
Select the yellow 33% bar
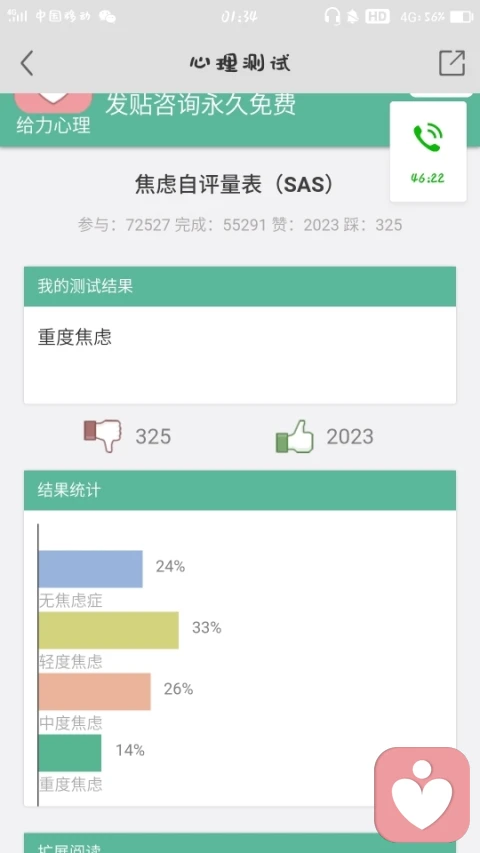(108, 630)
